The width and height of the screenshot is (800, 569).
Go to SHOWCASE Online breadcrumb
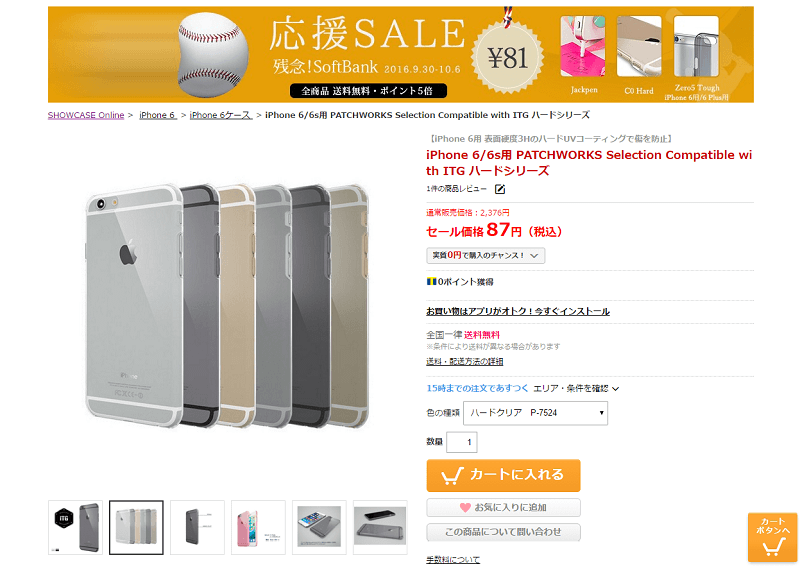[x=86, y=115]
